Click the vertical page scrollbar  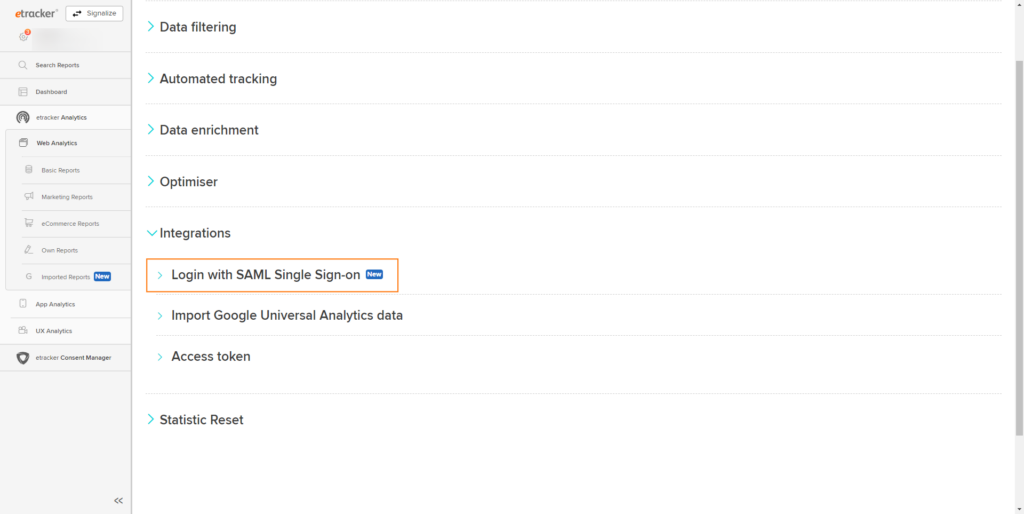(x=1019, y=248)
